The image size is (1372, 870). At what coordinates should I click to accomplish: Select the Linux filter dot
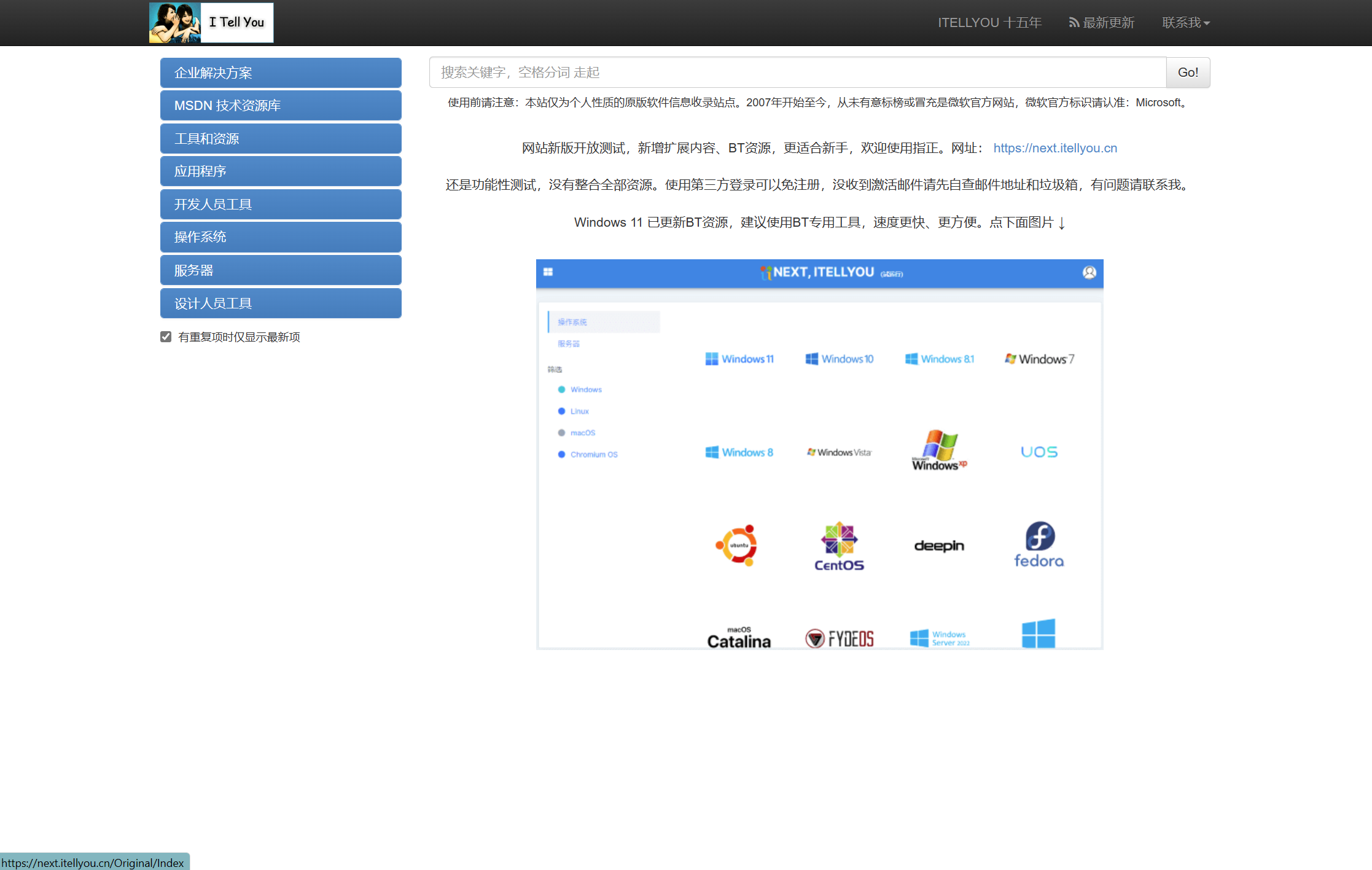pos(561,411)
